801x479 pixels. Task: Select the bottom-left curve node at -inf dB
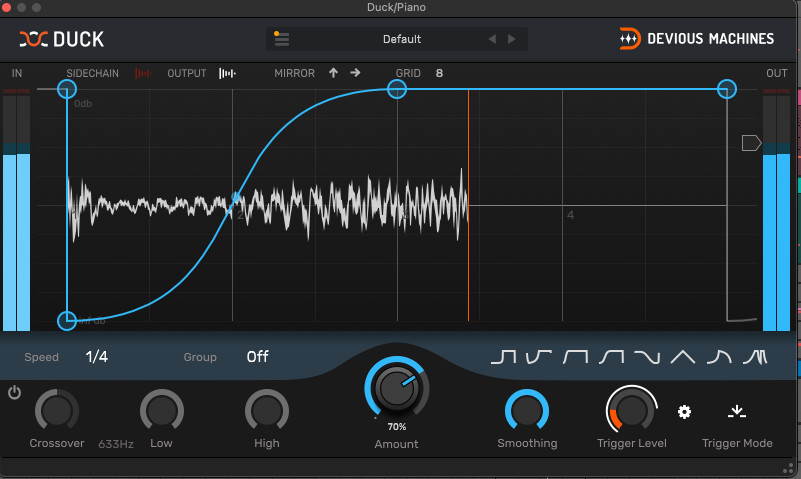click(67, 321)
